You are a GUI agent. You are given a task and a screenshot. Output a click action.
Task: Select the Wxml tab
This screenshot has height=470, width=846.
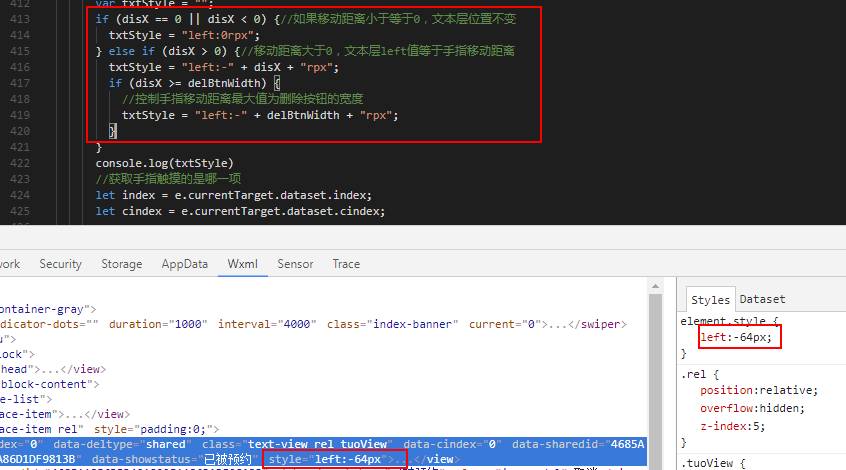[x=242, y=264]
